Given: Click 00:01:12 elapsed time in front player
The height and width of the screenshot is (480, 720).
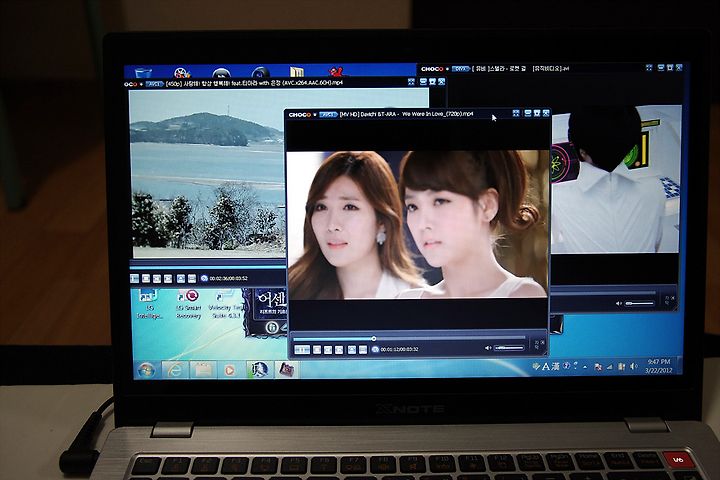Looking at the screenshot, I should coord(389,350).
